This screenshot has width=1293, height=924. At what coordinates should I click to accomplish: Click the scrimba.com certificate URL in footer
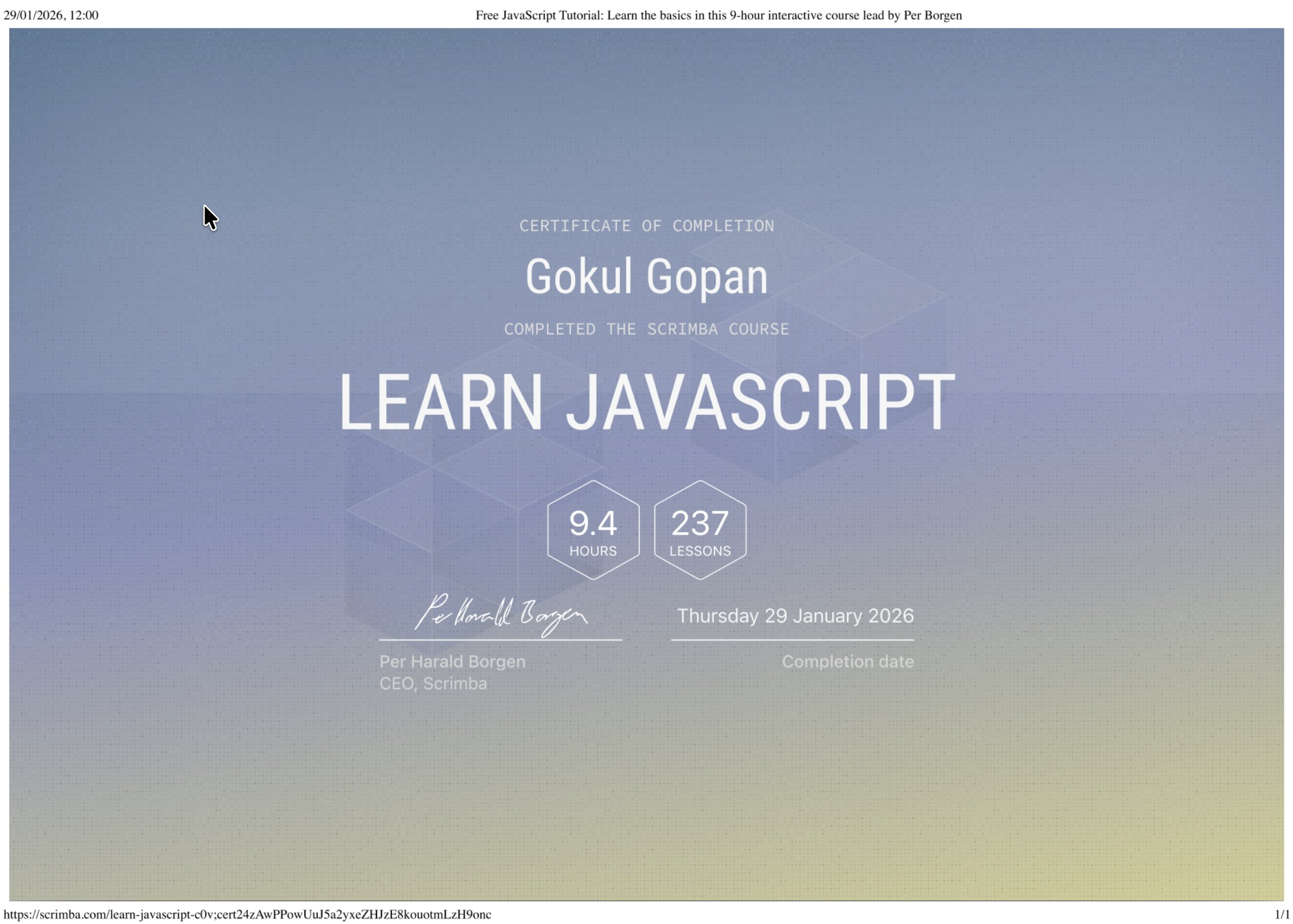247,914
